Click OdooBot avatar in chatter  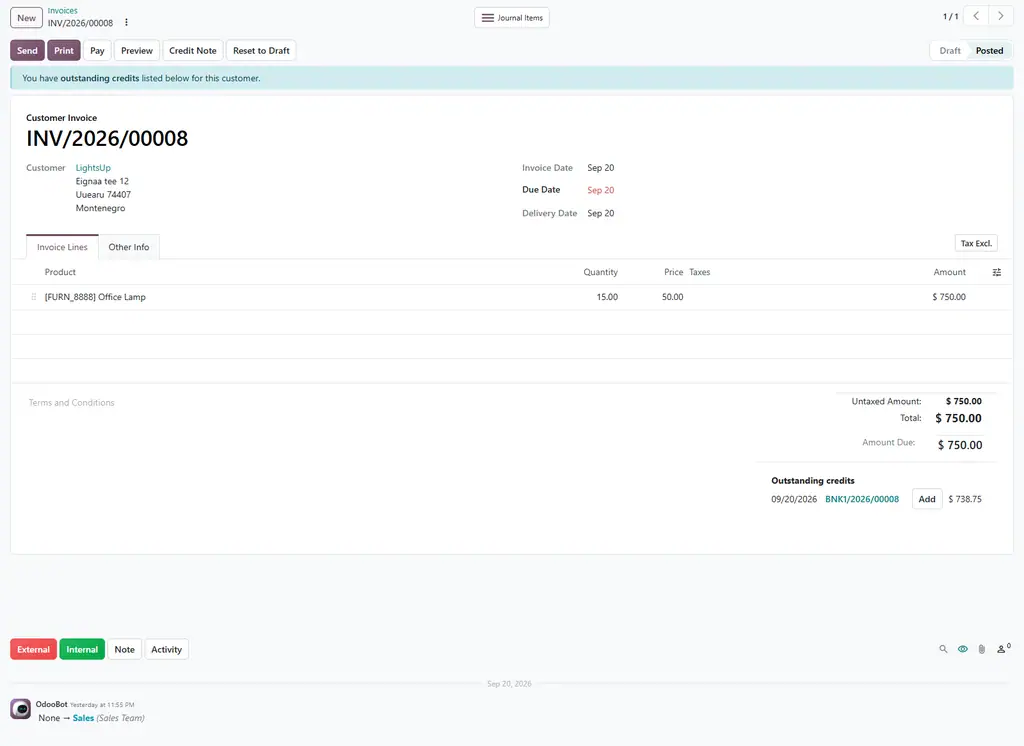pos(20,709)
